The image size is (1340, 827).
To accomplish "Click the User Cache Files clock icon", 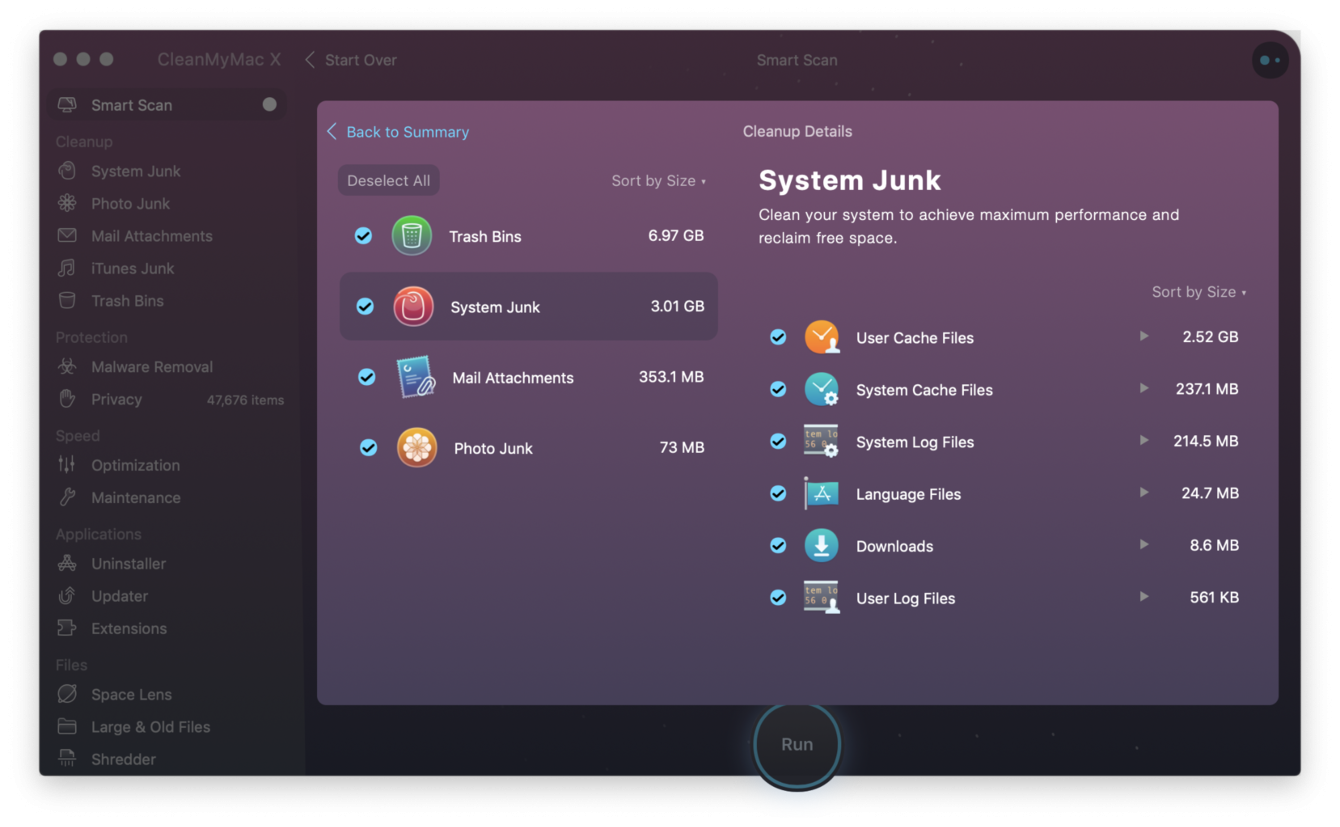I will tap(822, 337).
